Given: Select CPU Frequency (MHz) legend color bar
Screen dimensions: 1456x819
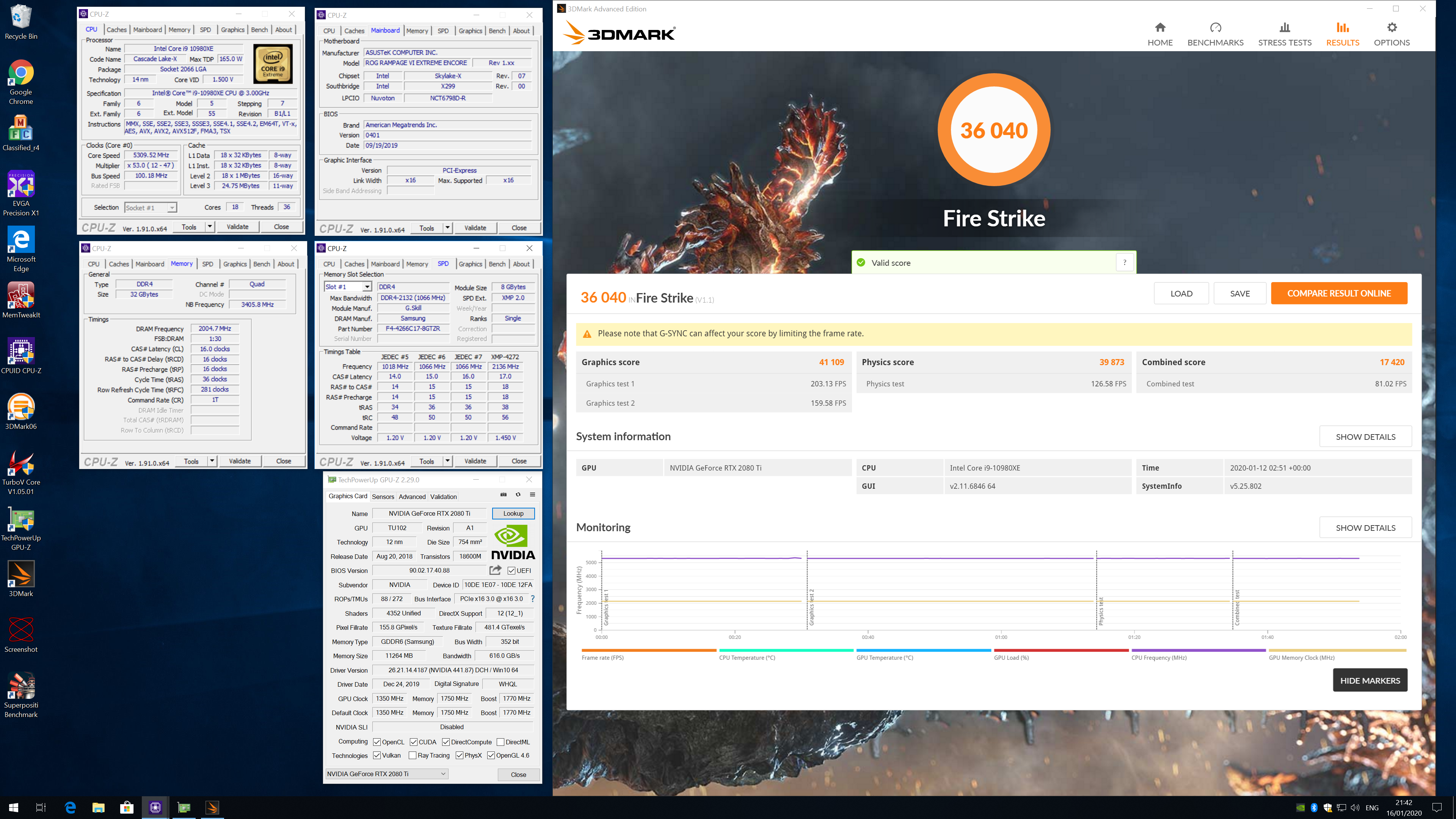Looking at the screenshot, I should (x=1198, y=650).
